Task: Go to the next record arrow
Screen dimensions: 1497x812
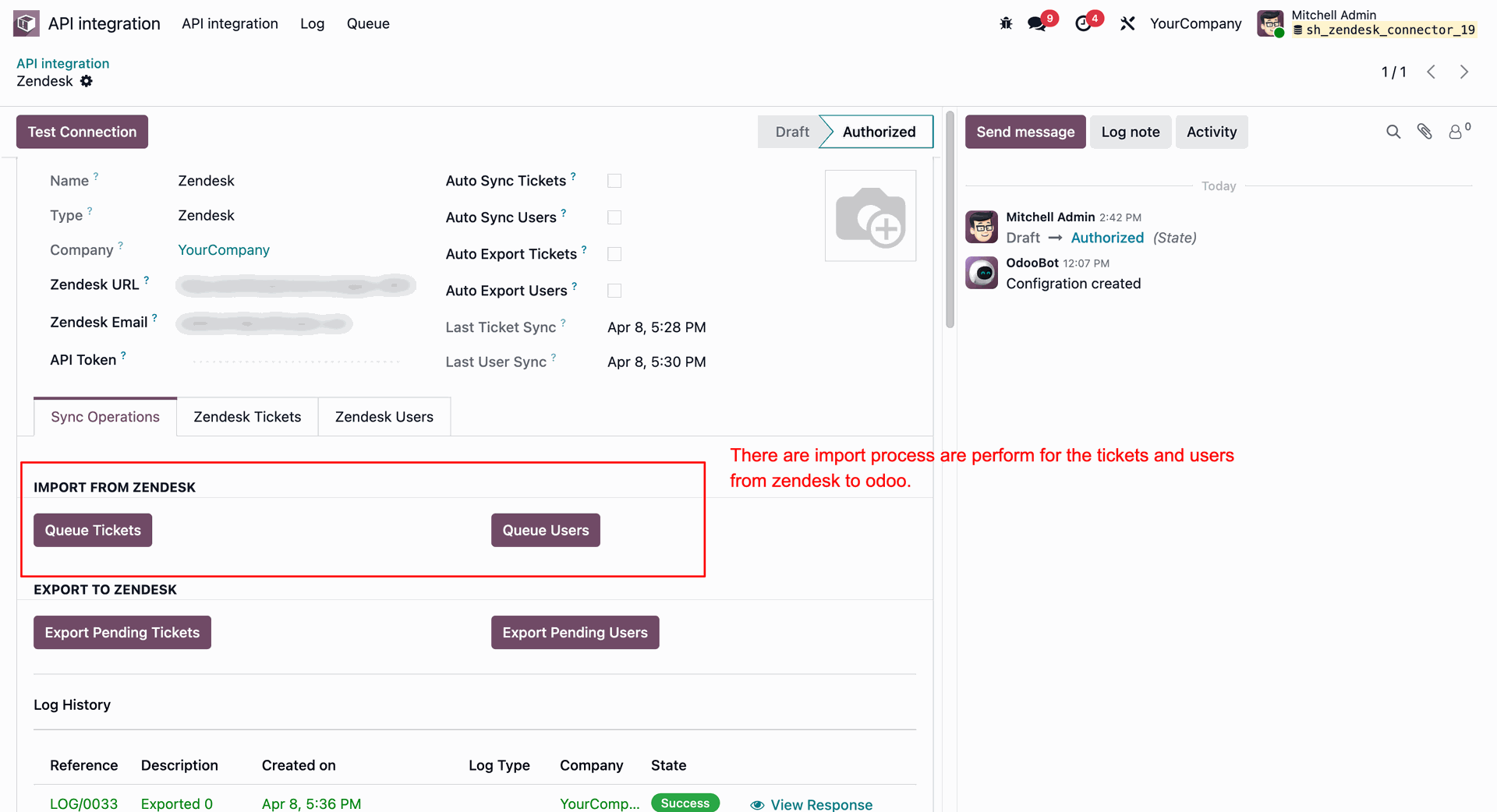Action: [x=1464, y=72]
